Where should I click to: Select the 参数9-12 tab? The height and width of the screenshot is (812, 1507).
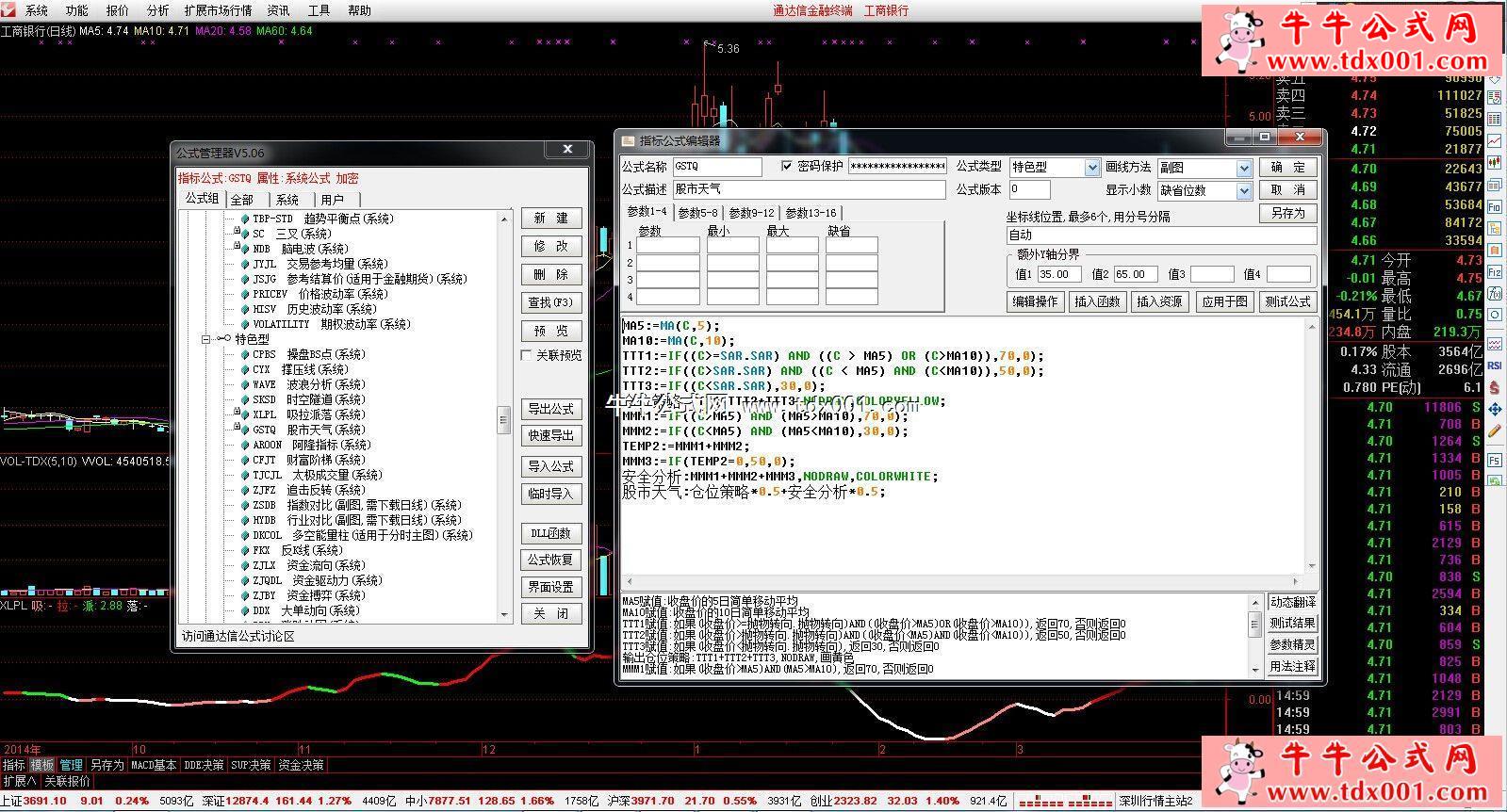[x=751, y=213]
